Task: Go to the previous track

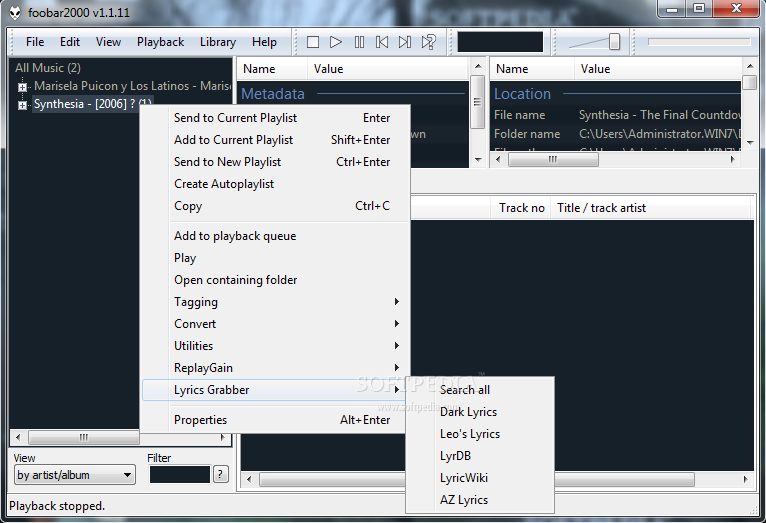Action: 382,42
